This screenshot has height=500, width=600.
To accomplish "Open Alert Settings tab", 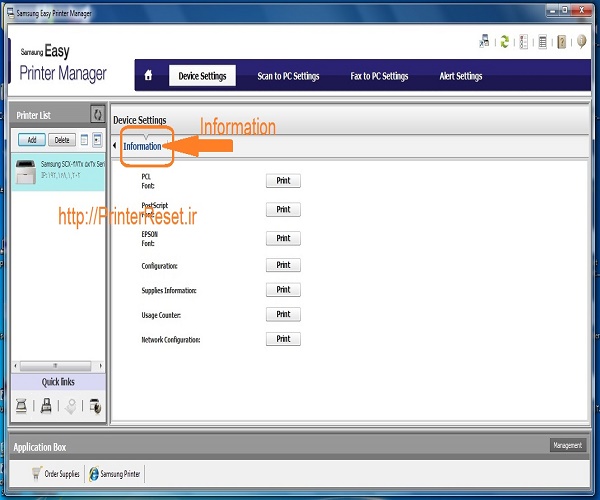I will coord(461,76).
